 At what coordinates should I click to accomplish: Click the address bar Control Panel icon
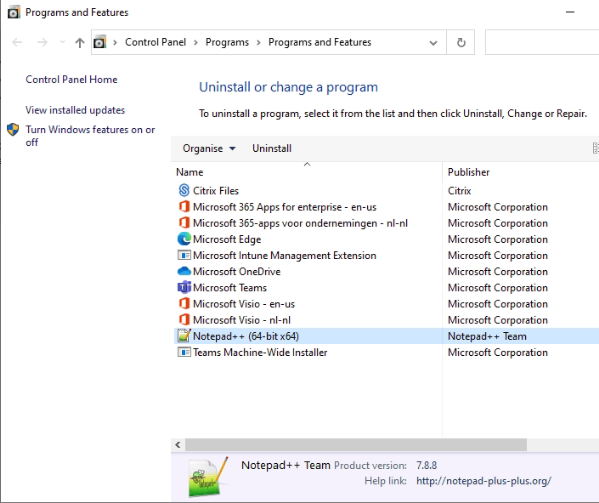(x=100, y=42)
